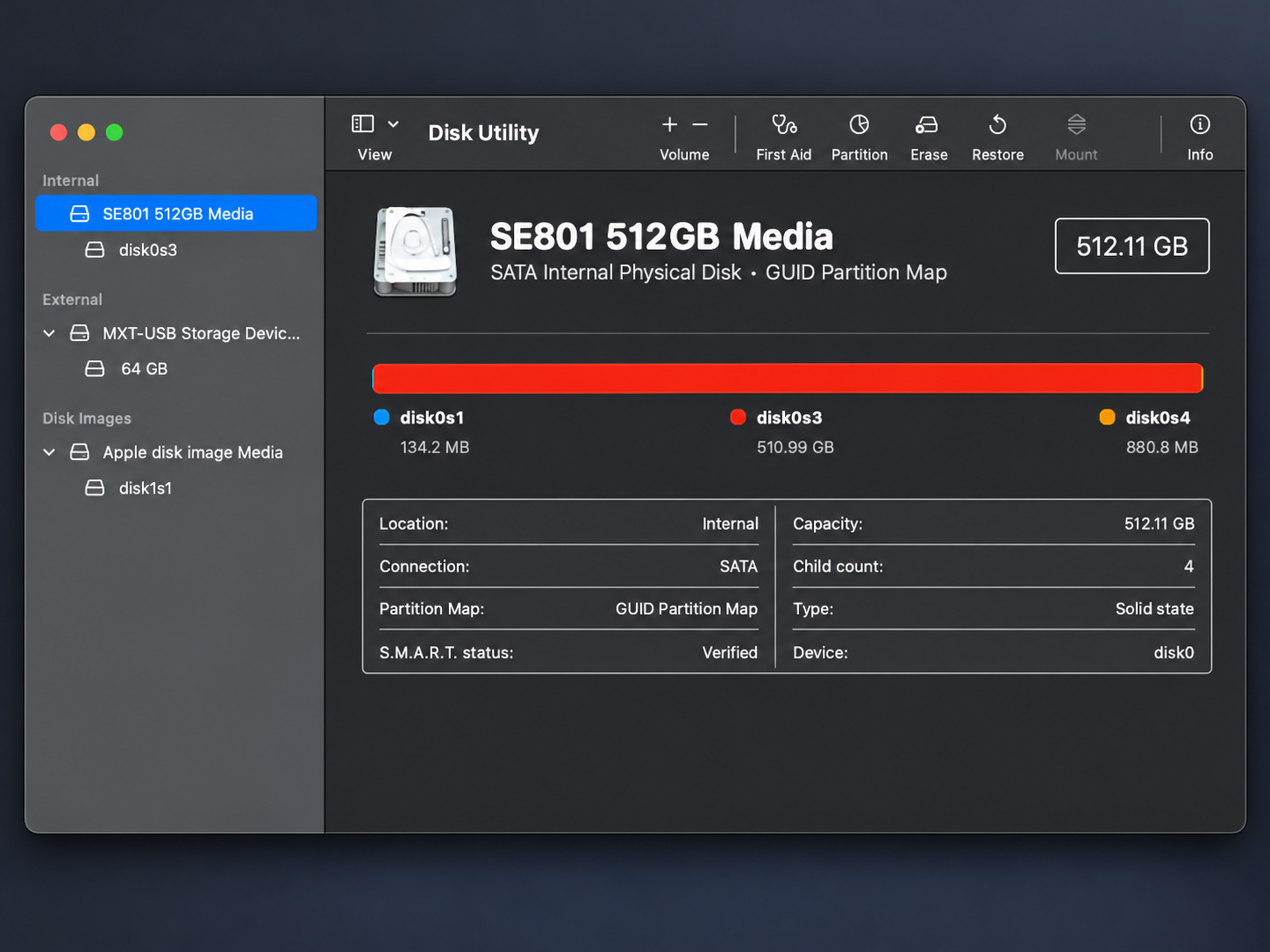Viewport: 1270px width, 952px height.
Task: Click the sidebar View icon
Action: (x=362, y=124)
